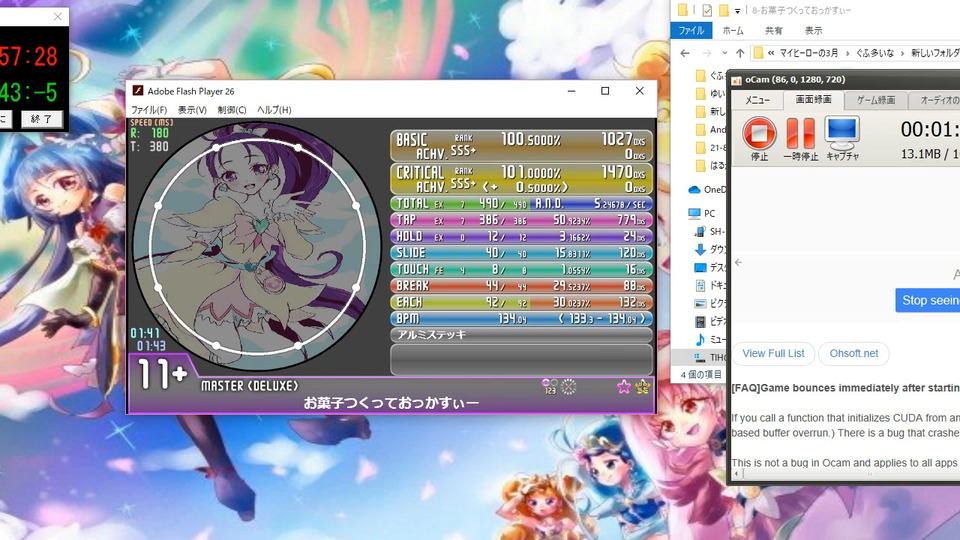
Task: Click the properties checkmark icon in Explorer title
Action: (x=707, y=10)
